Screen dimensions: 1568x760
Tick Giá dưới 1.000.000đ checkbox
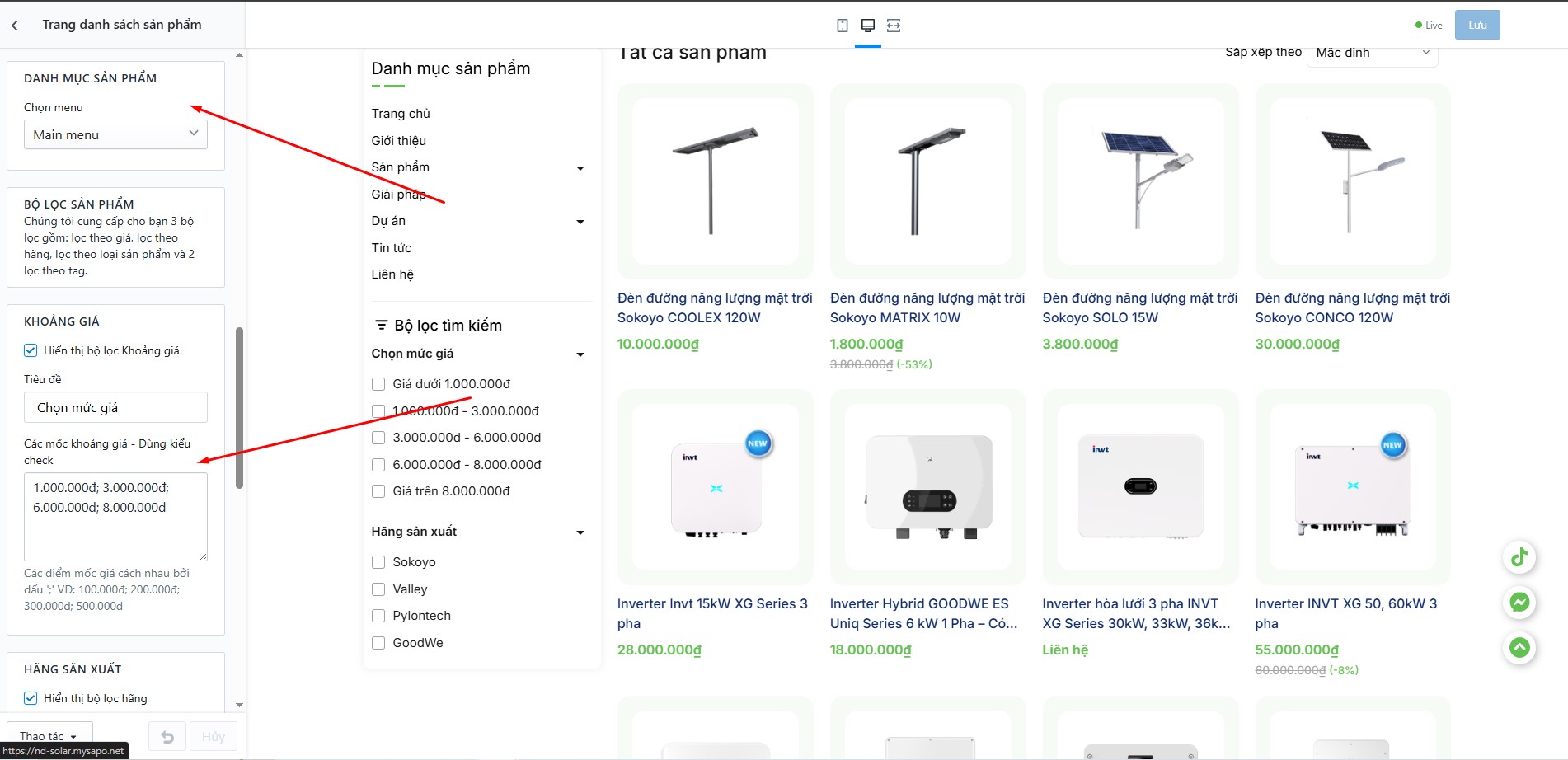(378, 384)
